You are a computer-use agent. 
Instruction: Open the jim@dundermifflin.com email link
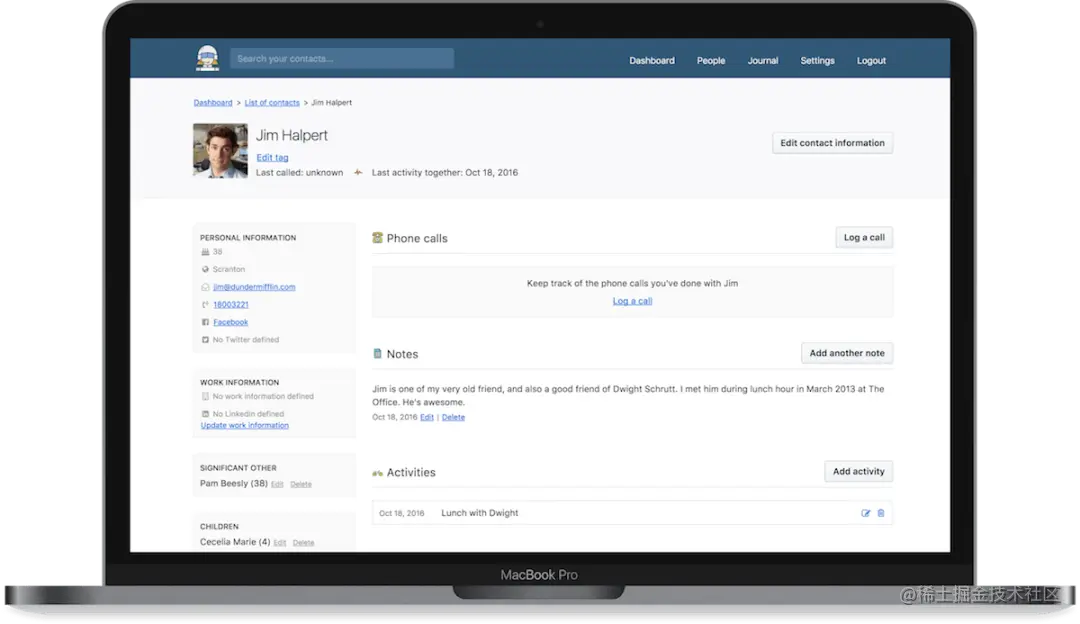pos(254,287)
